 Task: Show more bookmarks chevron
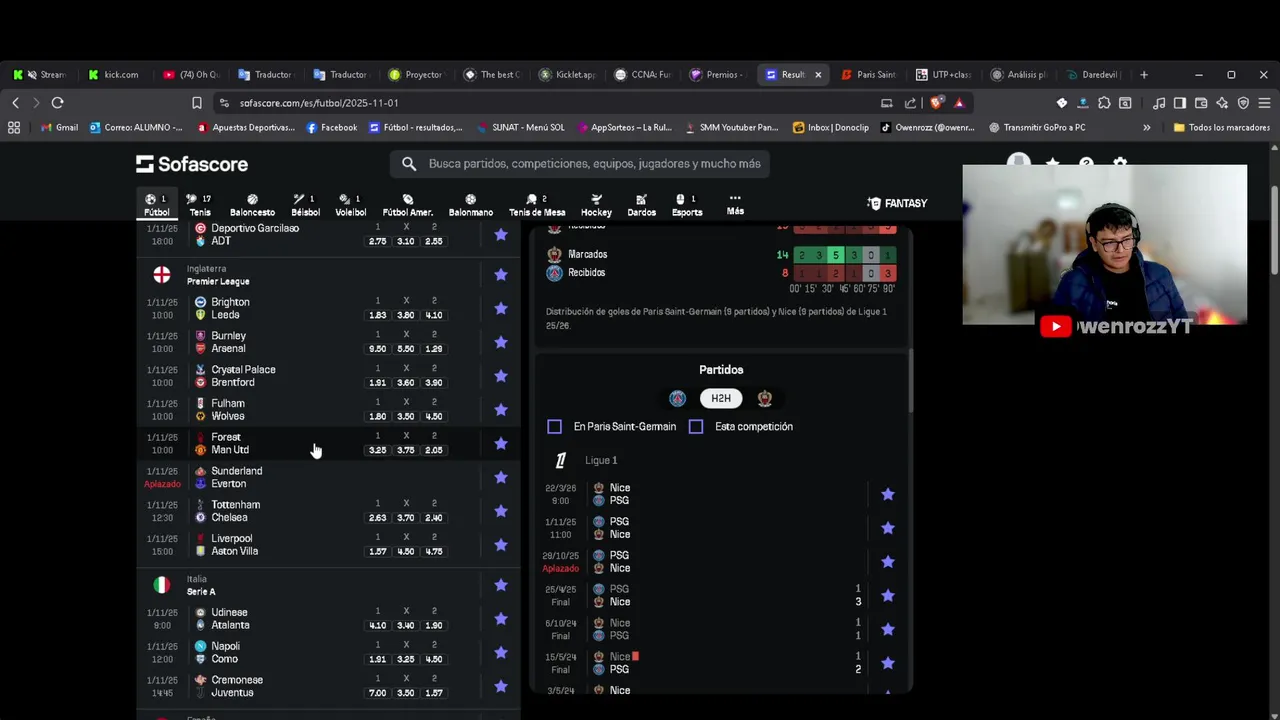[1146, 128]
